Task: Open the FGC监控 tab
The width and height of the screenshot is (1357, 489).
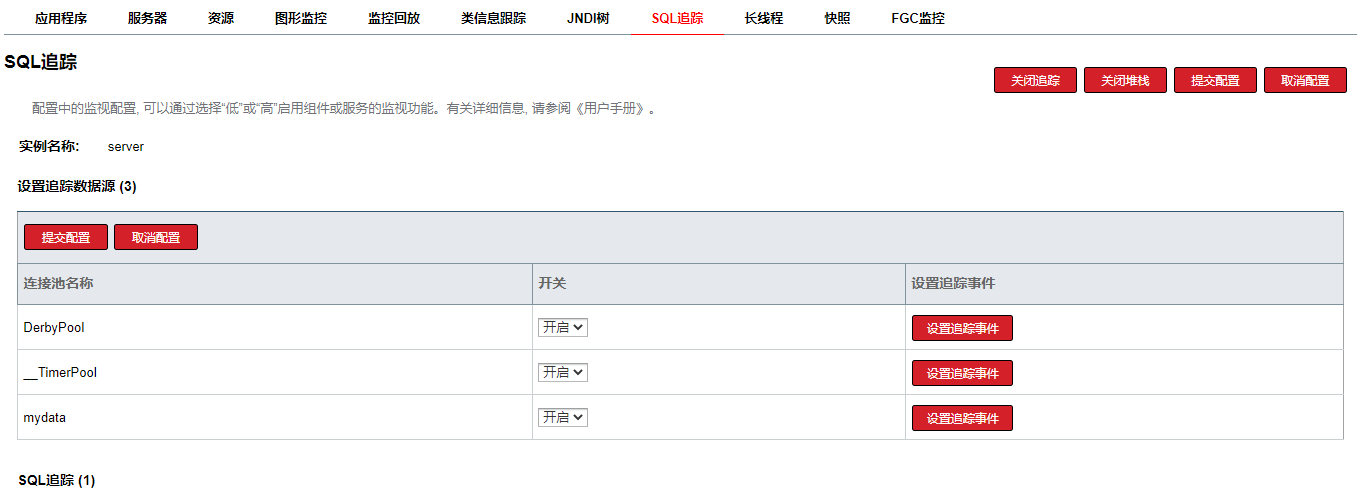Action: pos(918,18)
